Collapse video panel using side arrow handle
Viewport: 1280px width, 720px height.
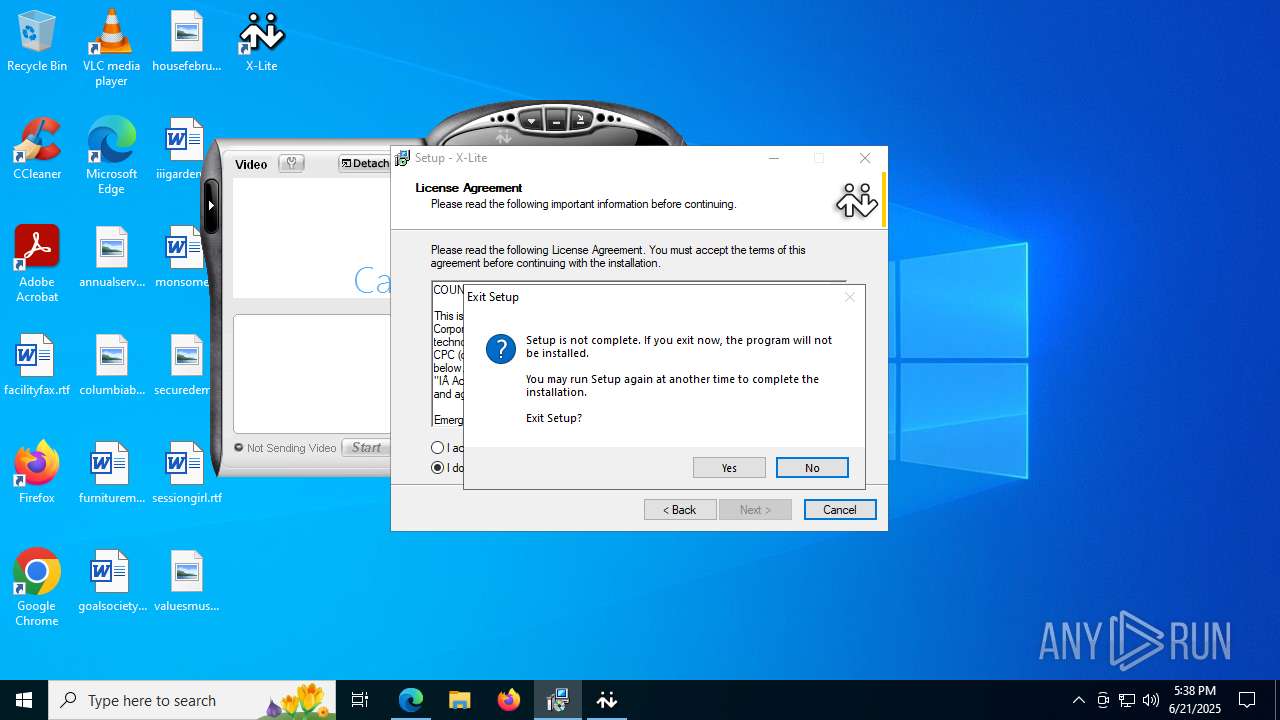click(211, 205)
